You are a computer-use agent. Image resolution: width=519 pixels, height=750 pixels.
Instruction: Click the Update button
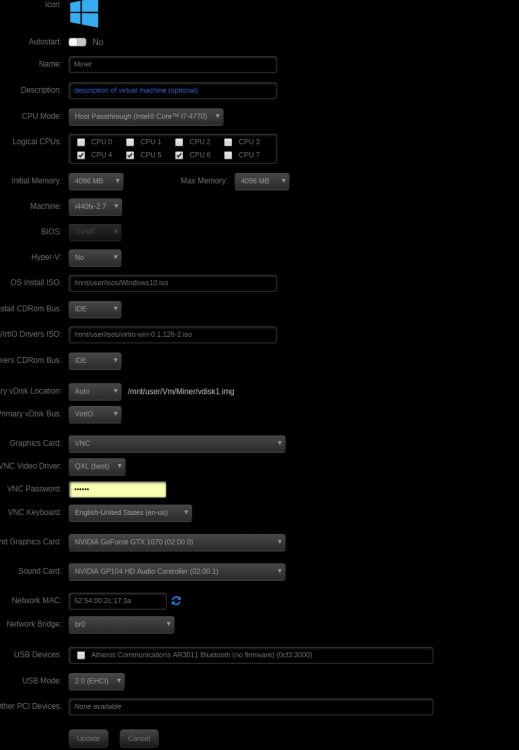[88, 739]
